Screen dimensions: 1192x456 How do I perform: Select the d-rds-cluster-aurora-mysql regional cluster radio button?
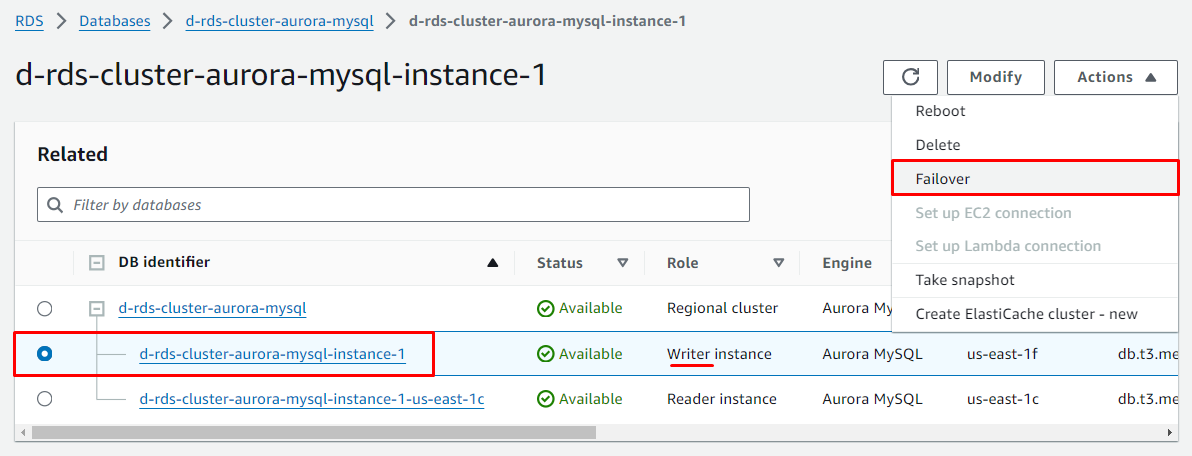pyautogui.click(x=45, y=308)
